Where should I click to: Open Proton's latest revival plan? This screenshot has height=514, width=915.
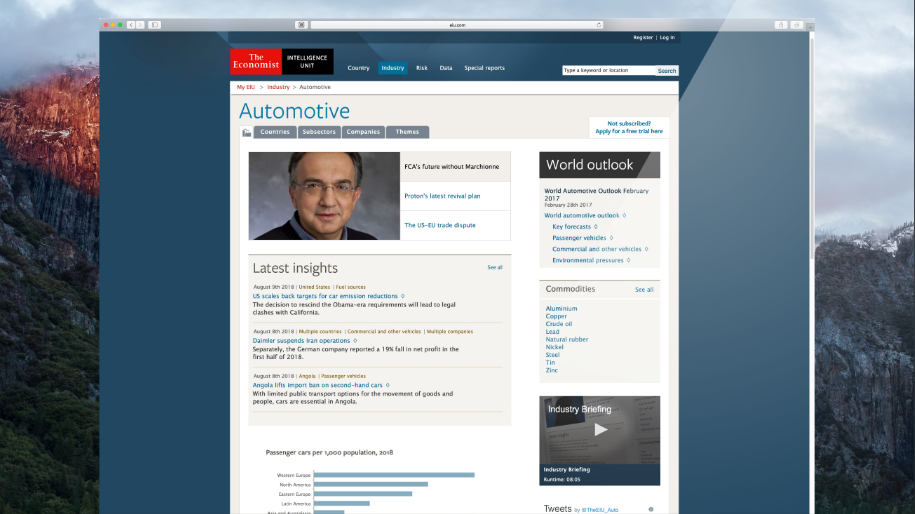pos(442,196)
